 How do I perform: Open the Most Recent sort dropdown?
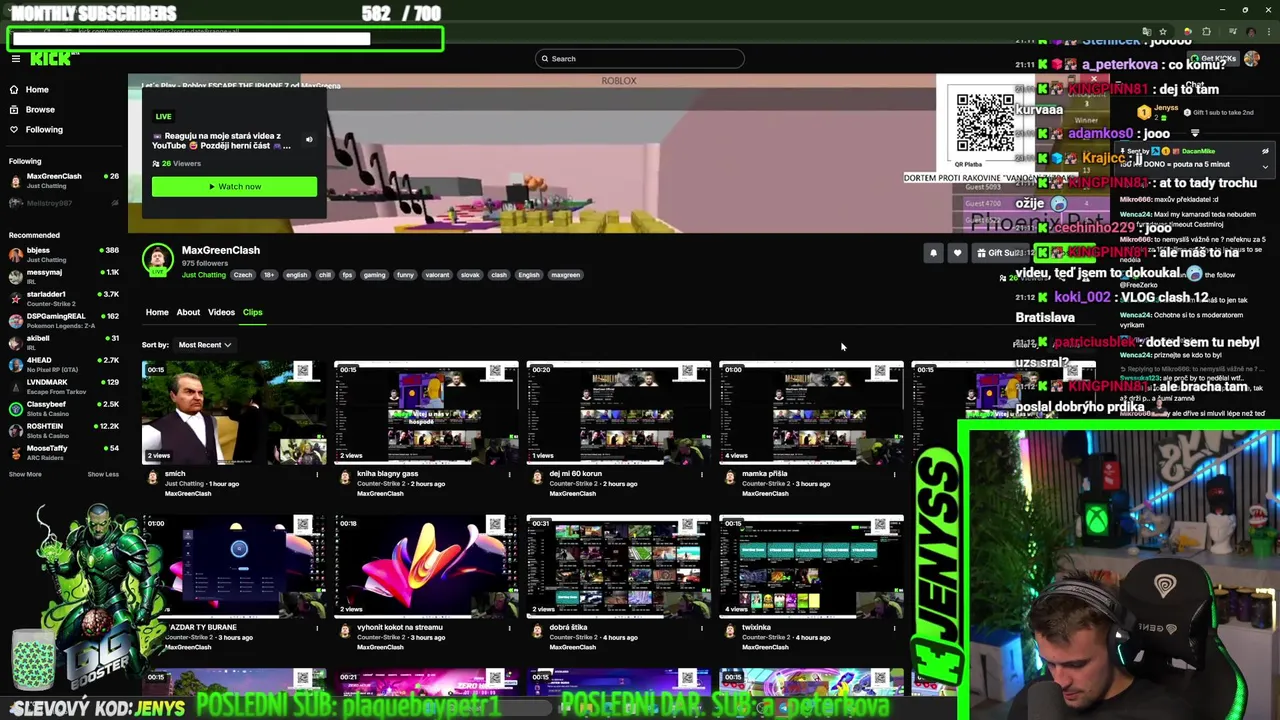(x=204, y=345)
